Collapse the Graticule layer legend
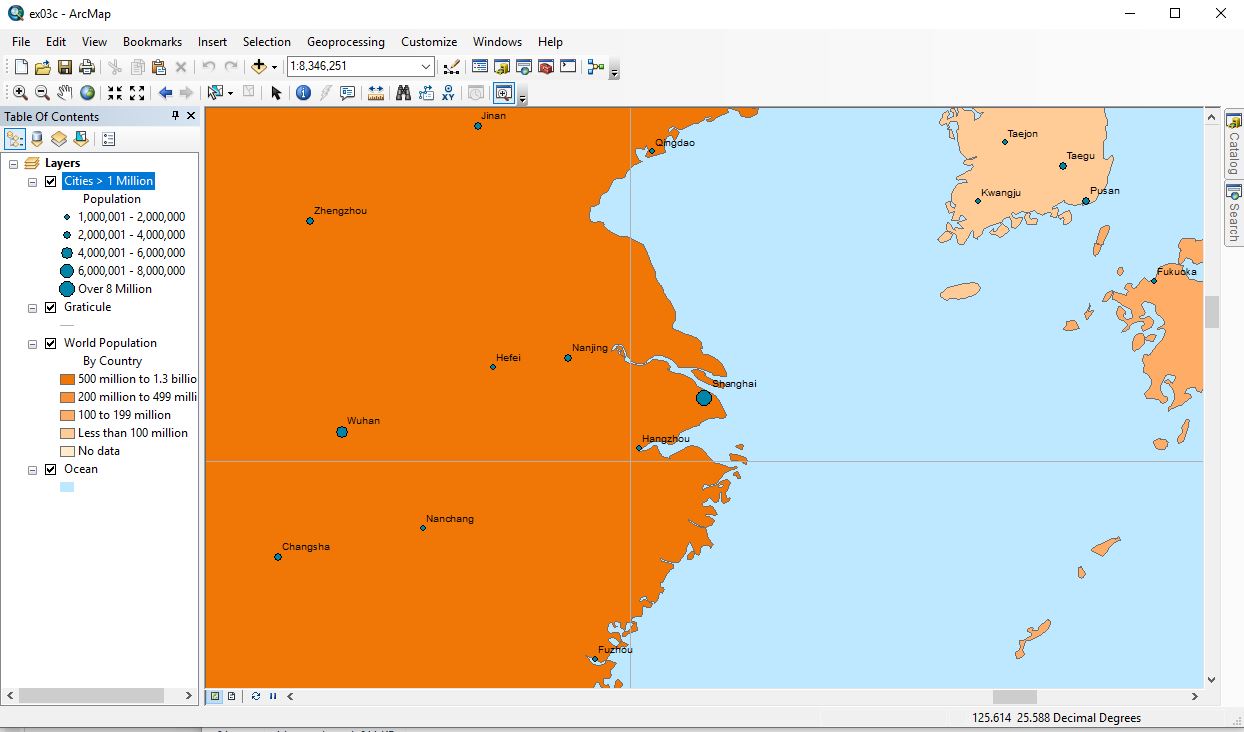This screenshot has width=1244, height=732. 33,307
